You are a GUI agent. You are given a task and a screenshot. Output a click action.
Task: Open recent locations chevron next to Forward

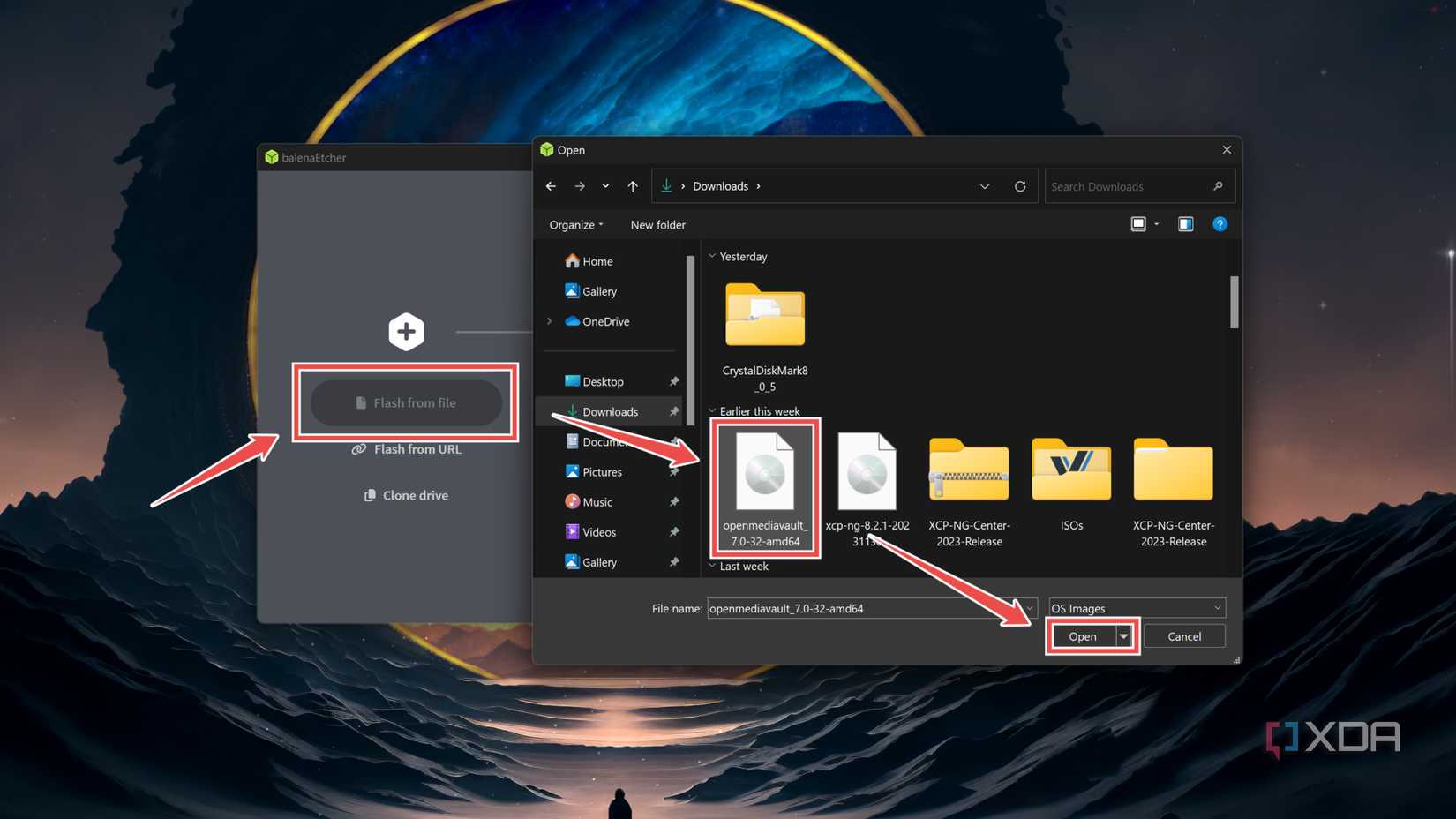(x=605, y=186)
